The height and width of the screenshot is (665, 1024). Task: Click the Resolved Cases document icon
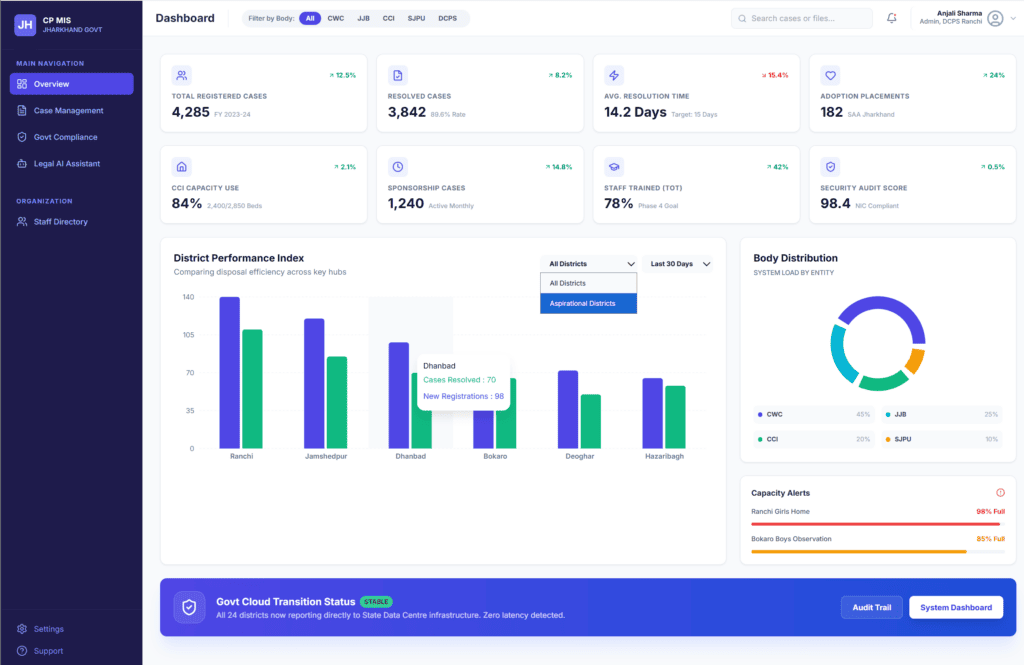[x=397, y=75]
